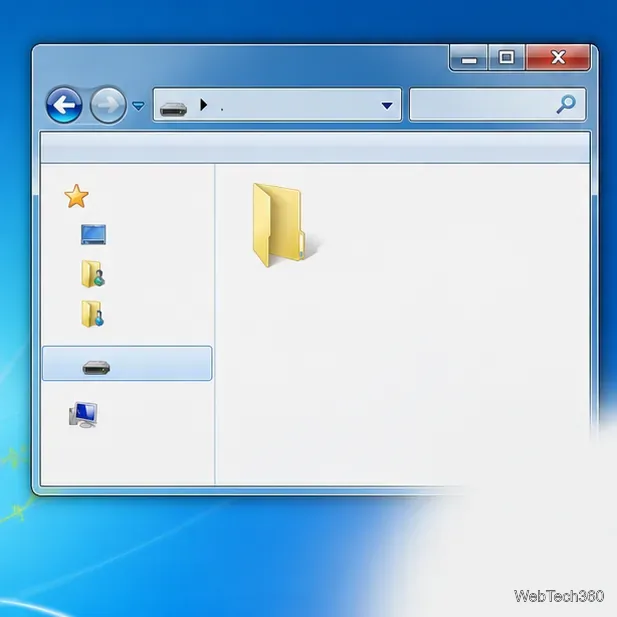Expand the black breadcrumb arrow in address bar
Screen dimensions: 617x617
tap(203, 105)
